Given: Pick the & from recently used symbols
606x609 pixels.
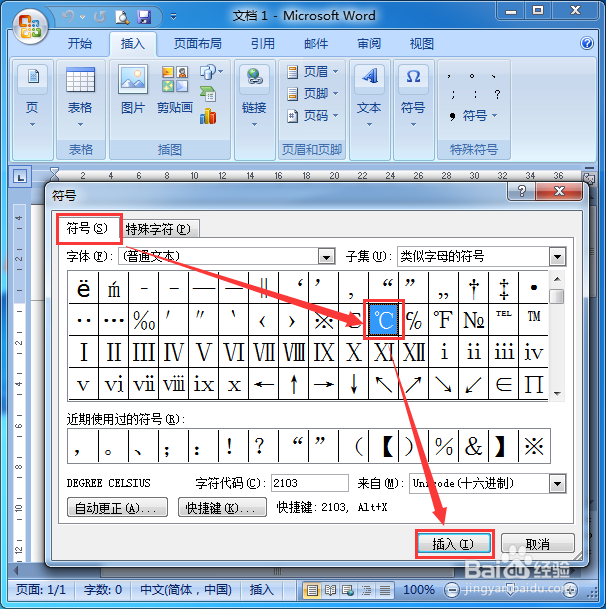Looking at the screenshot, I should click(474, 446).
